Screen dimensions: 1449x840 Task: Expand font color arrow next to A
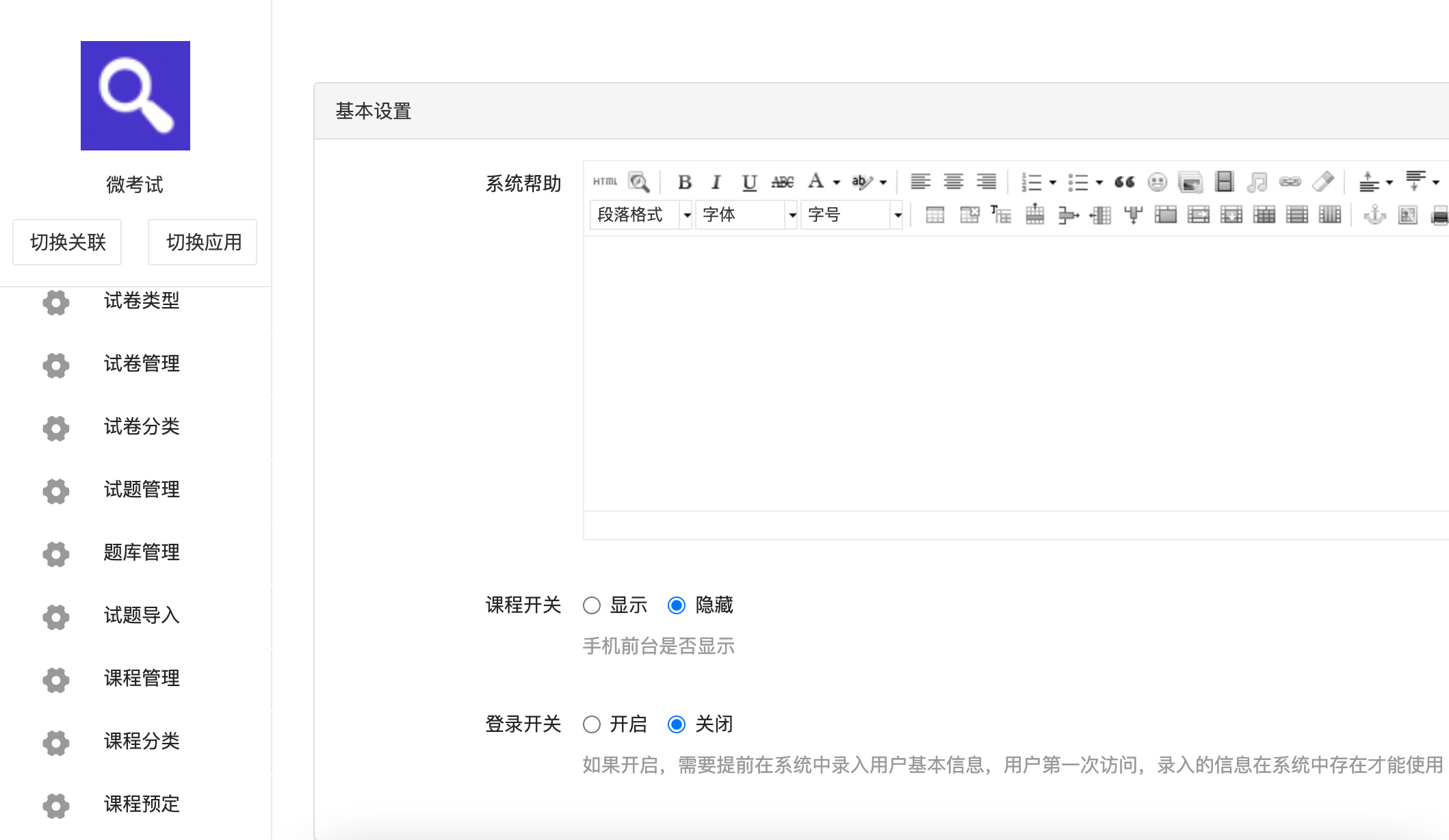tap(837, 183)
